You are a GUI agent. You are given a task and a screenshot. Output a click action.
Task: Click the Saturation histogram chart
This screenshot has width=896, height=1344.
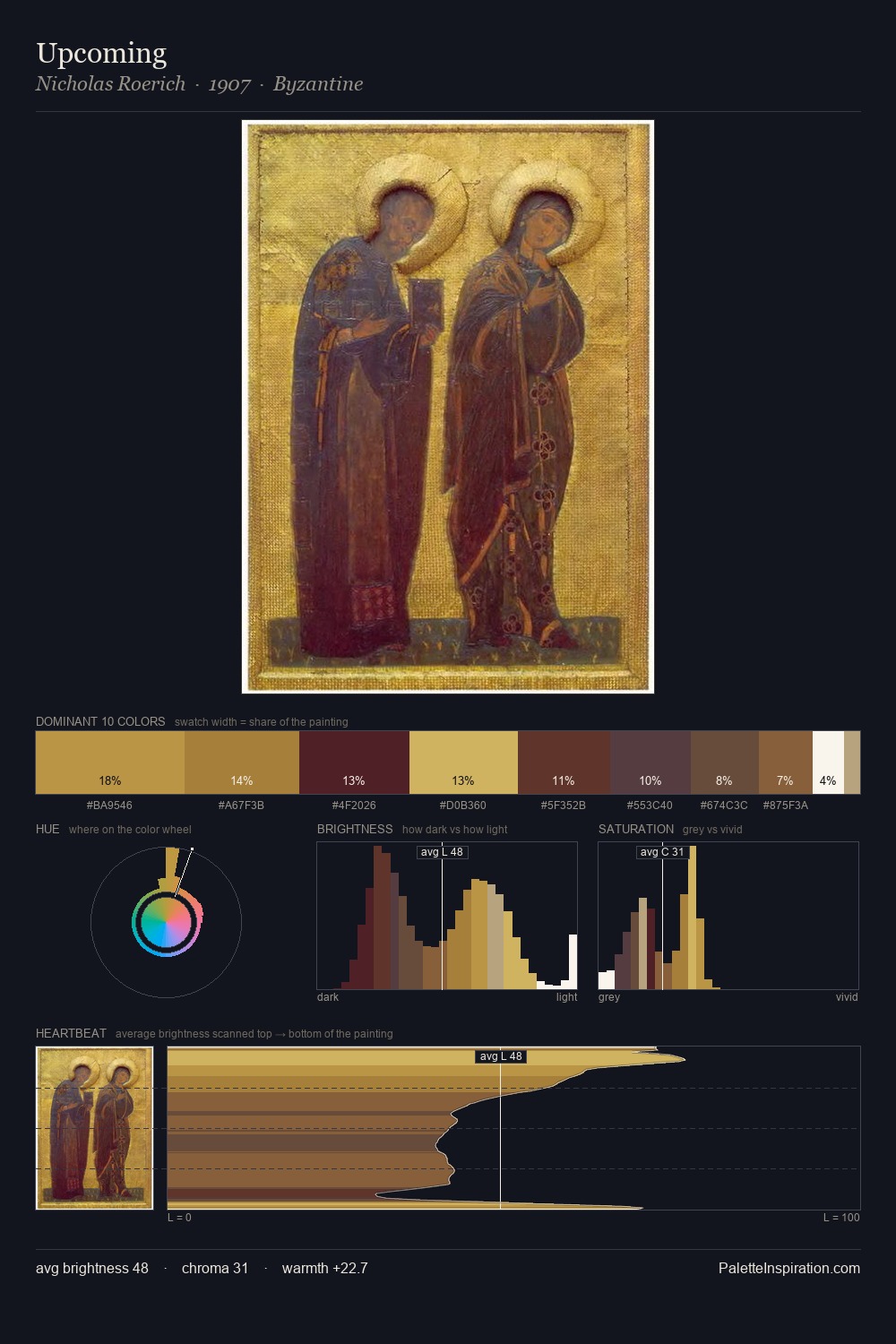728,916
